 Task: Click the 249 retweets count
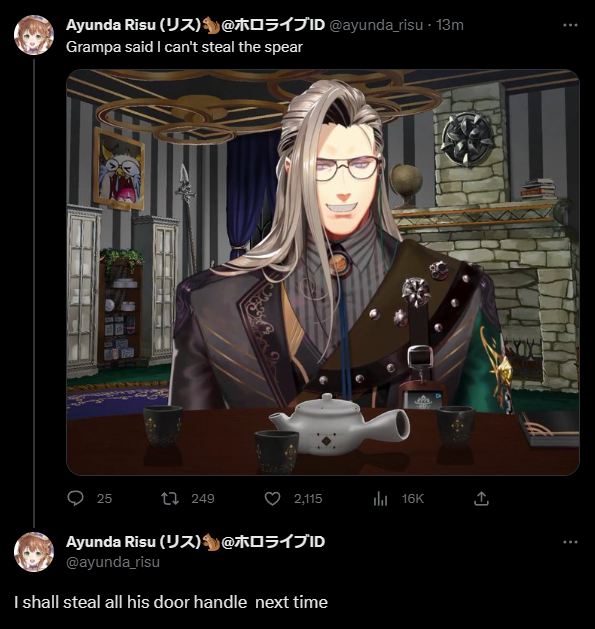(203, 499)
